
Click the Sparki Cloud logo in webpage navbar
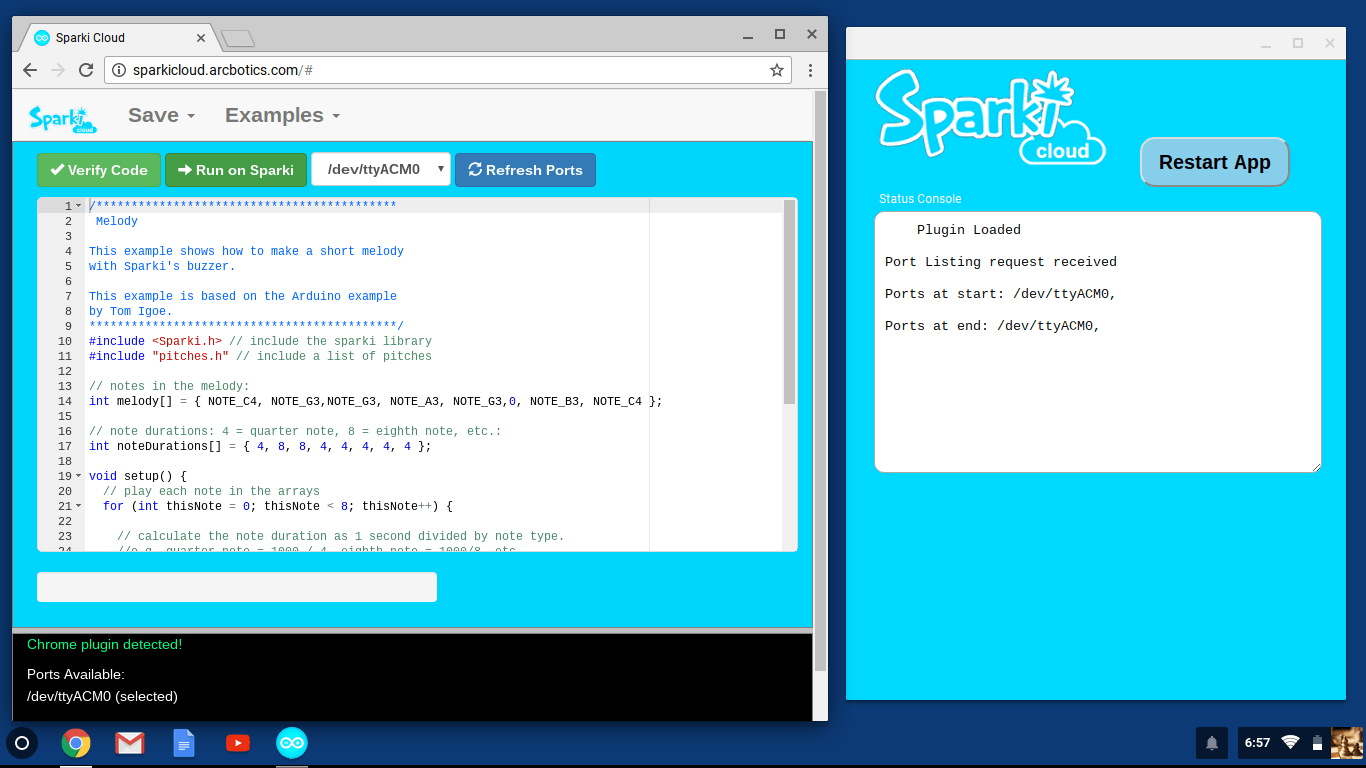point(62,118)
